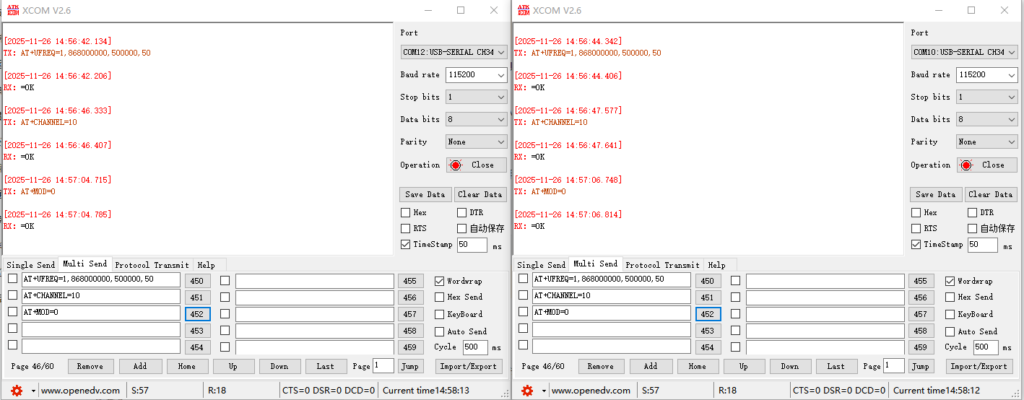Close the COM12 port via the red Operation button
Image resolution: width=1024 pixels, height=400 pixels.
point(471,165)
